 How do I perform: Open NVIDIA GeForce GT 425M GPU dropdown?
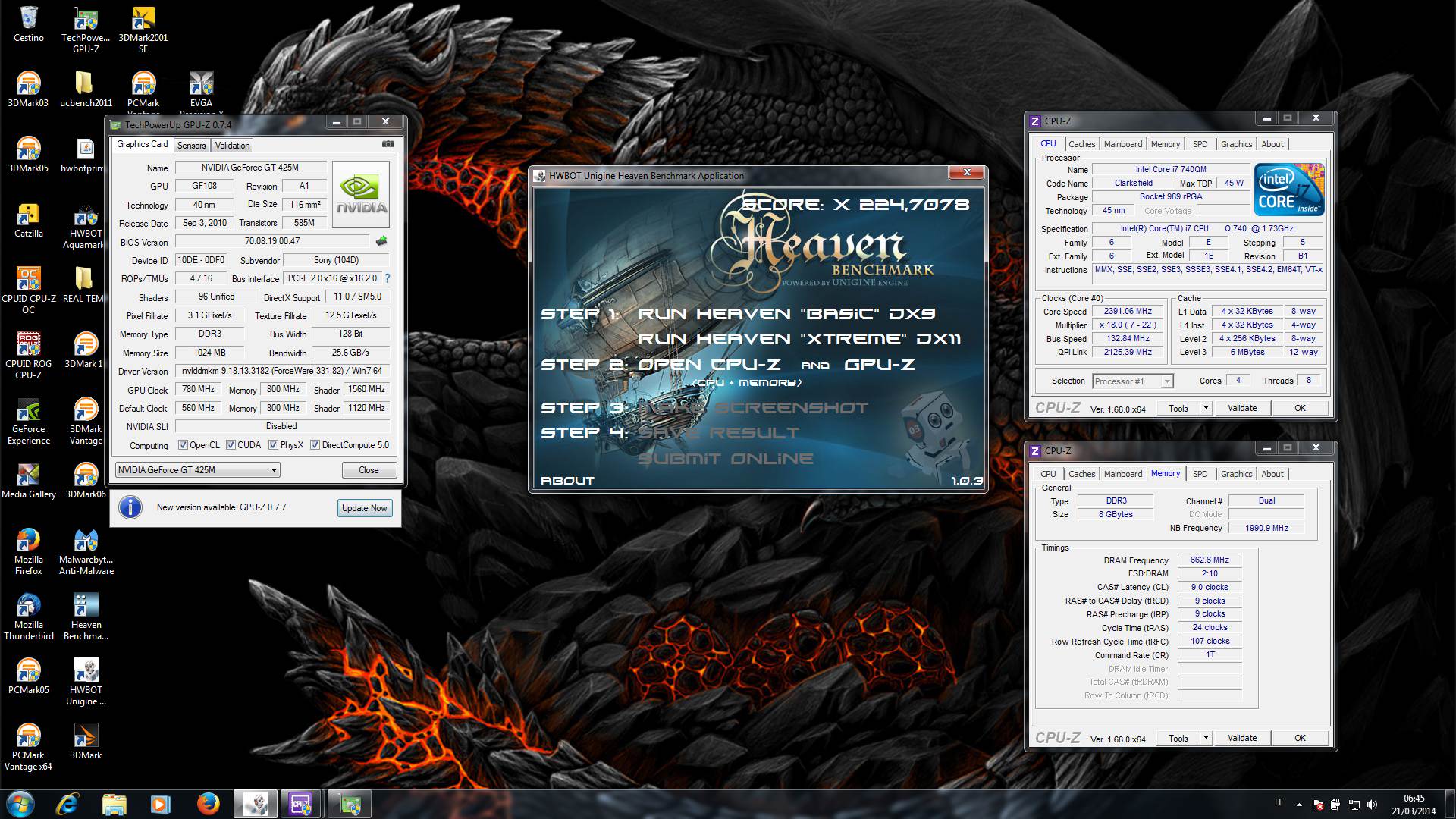(197, 470)
